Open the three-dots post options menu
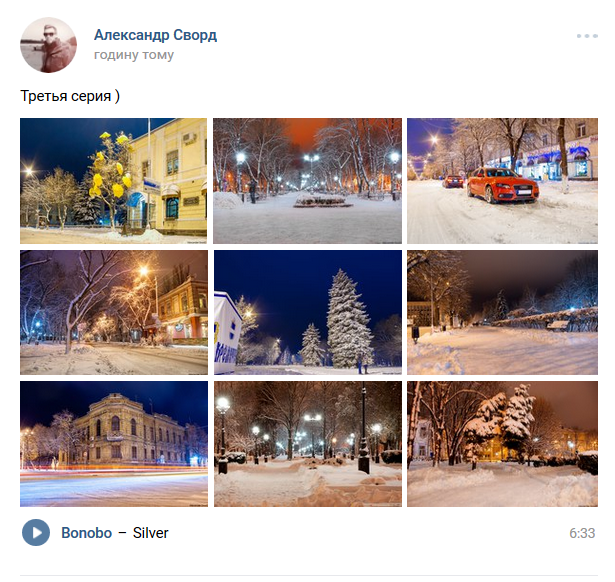615x582 pixels. click(x=587, y=36)
